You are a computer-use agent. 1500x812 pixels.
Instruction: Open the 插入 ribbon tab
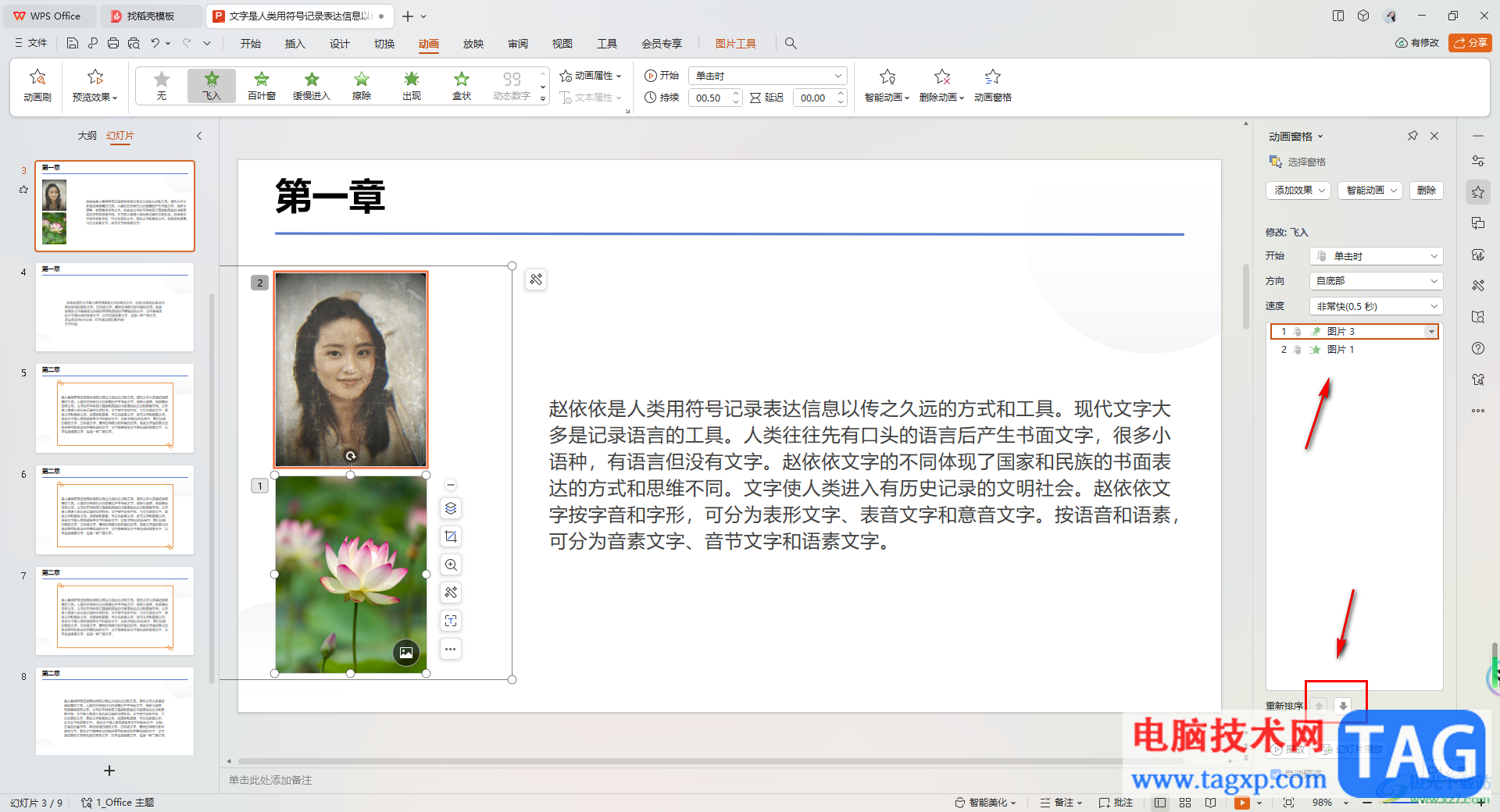pos(295,44)
